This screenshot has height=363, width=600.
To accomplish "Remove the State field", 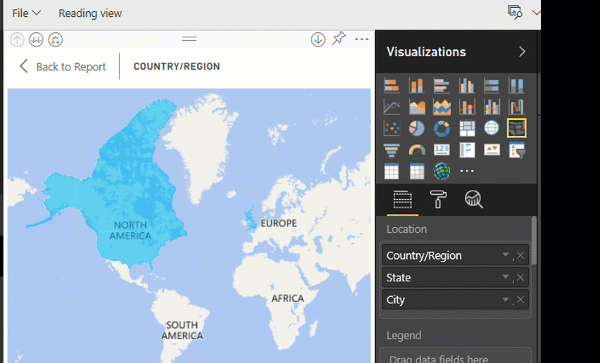I will click(520, 278).
